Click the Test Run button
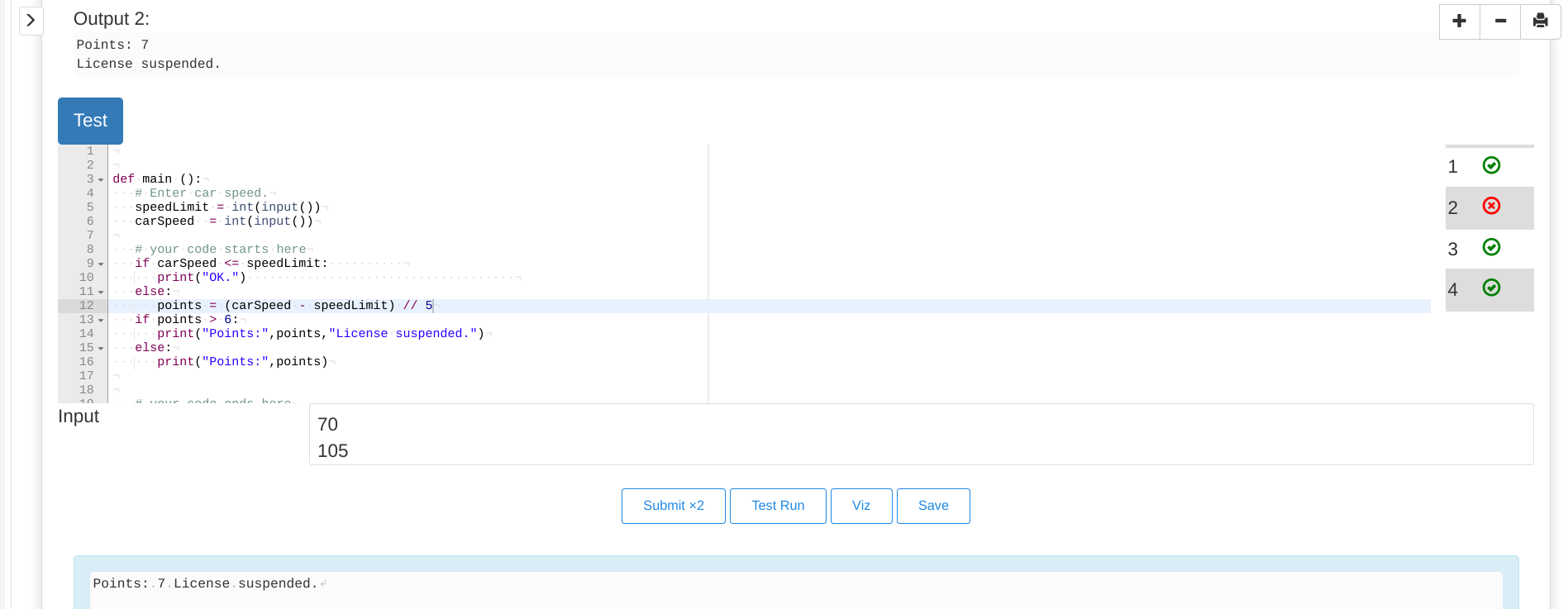 [x=778, y=506]
